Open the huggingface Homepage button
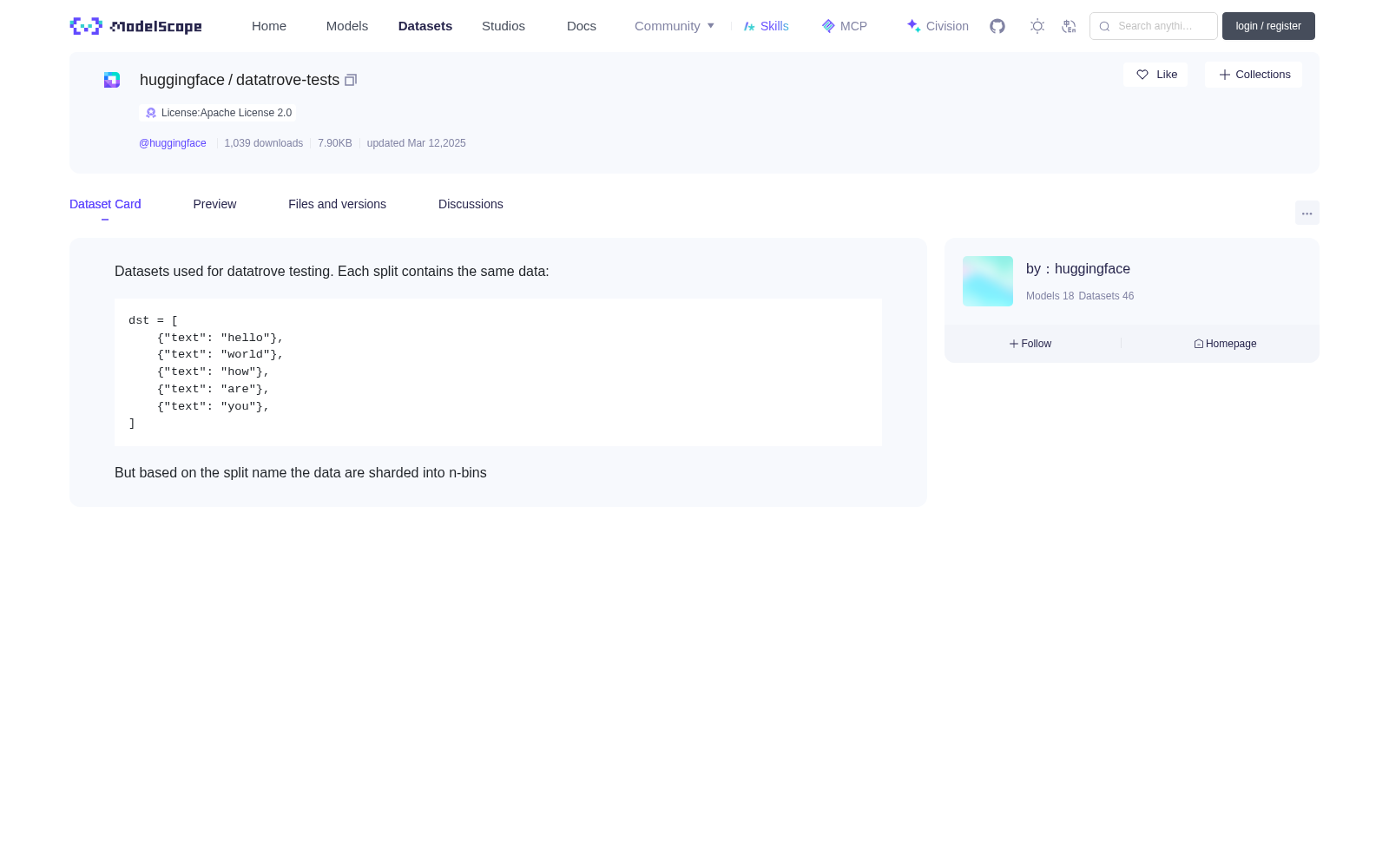Image resolution: width=1389 pixels, height=868 pixels. pyautogui.click(x=1225, y=344)
